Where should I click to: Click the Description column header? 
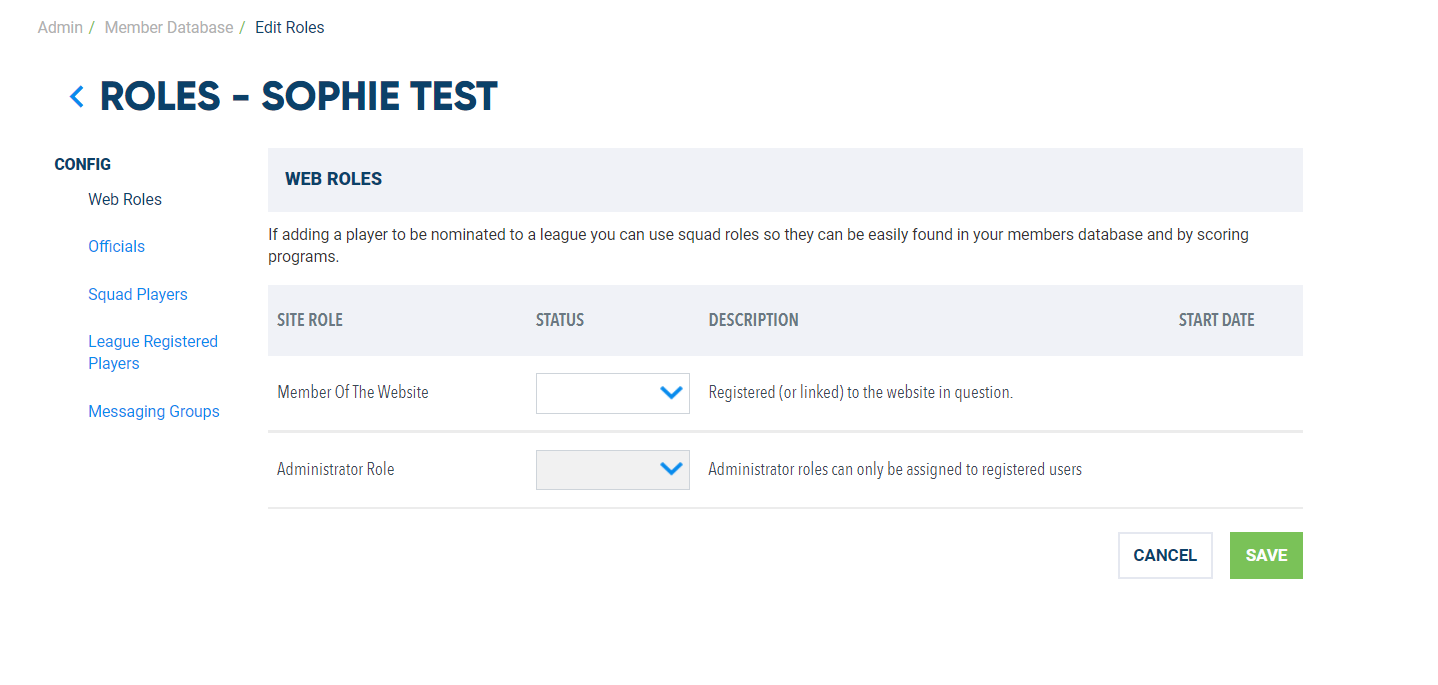tap(753, 320)
